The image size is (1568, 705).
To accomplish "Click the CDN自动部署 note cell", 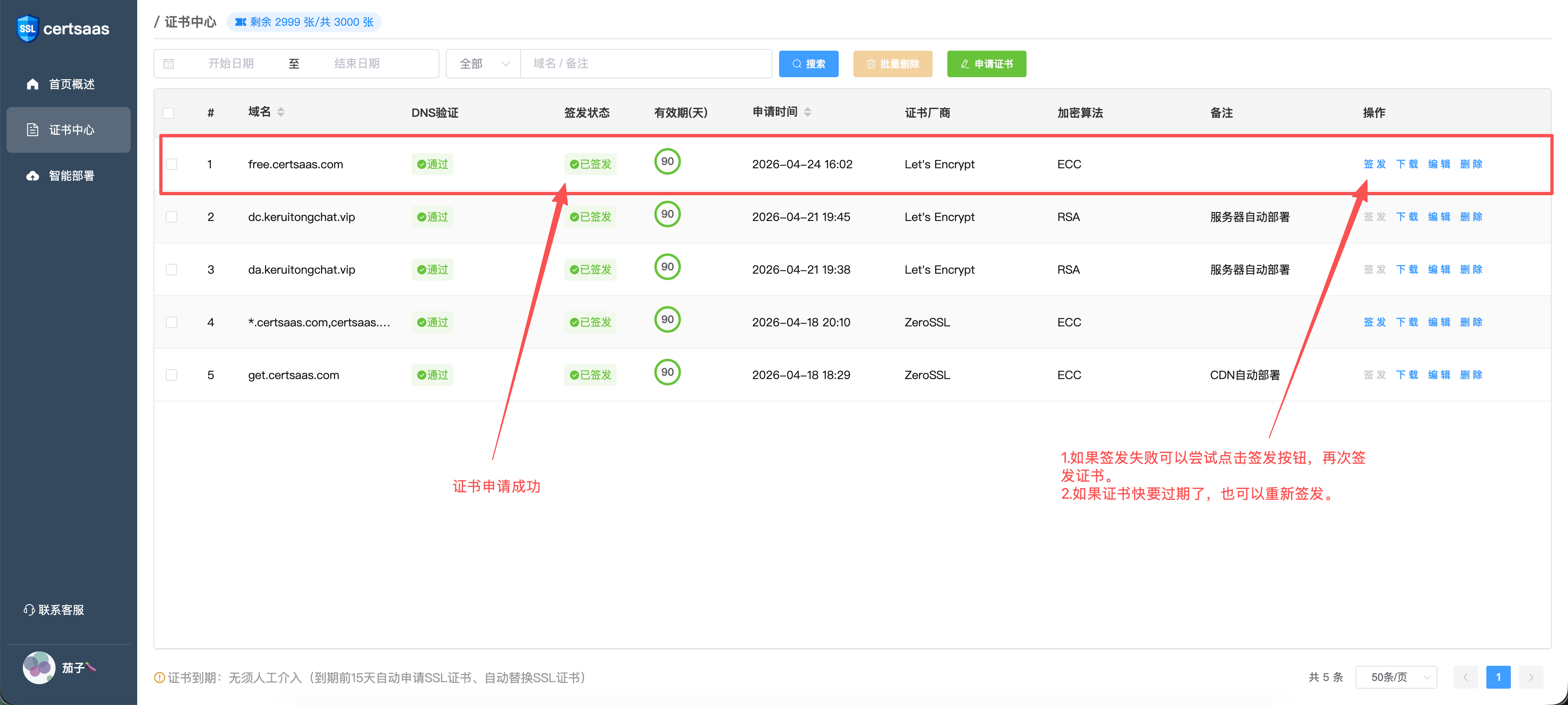I will [1245, 375].
